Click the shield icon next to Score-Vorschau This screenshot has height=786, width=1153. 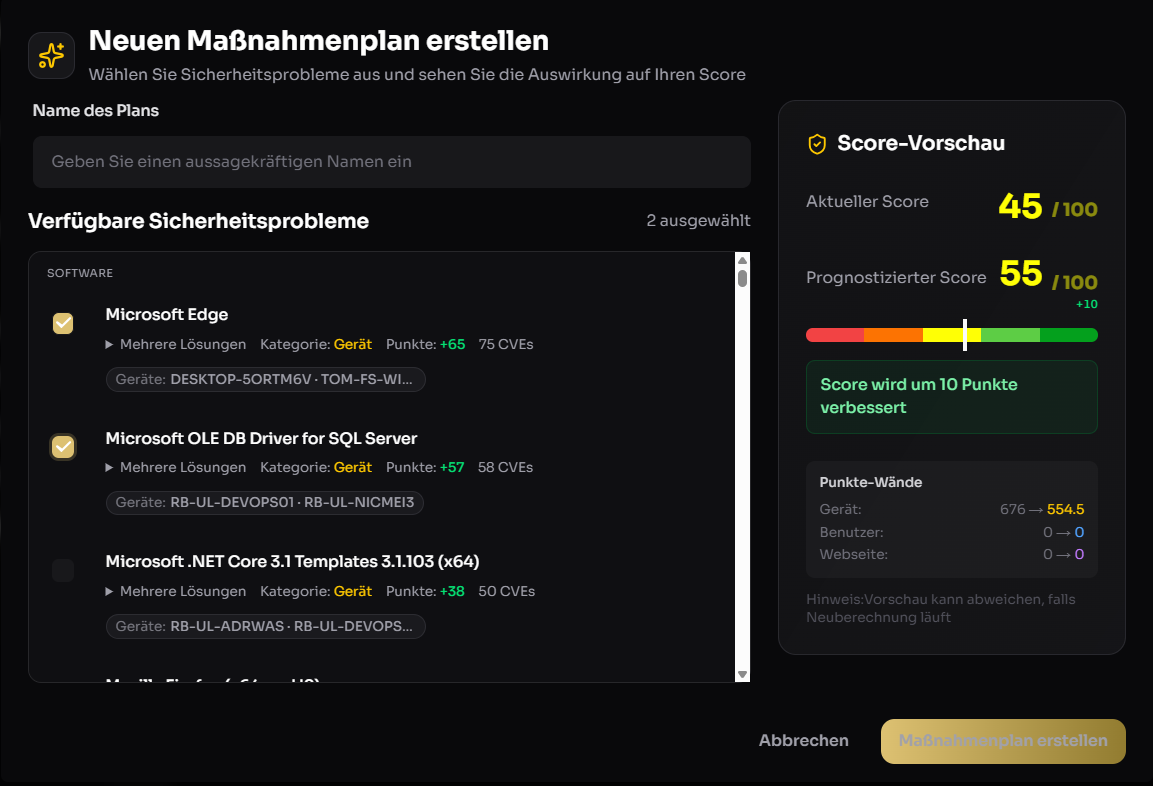coord(817,144)
